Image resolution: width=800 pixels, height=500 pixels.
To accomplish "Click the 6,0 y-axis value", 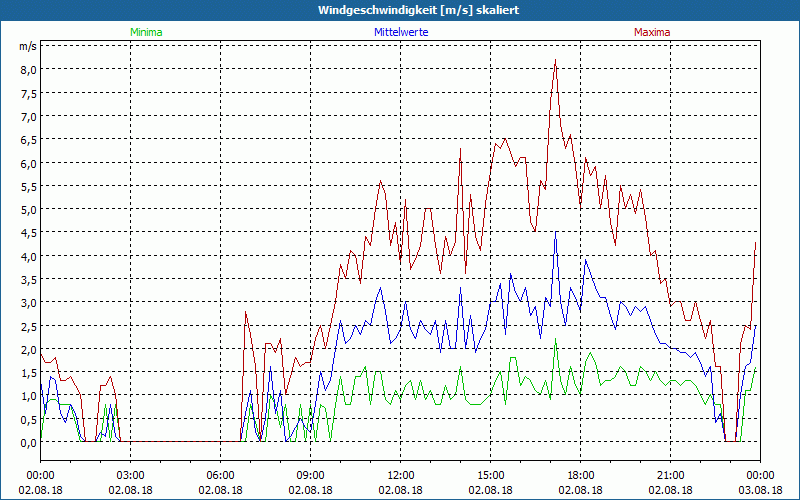I will 28,163.
